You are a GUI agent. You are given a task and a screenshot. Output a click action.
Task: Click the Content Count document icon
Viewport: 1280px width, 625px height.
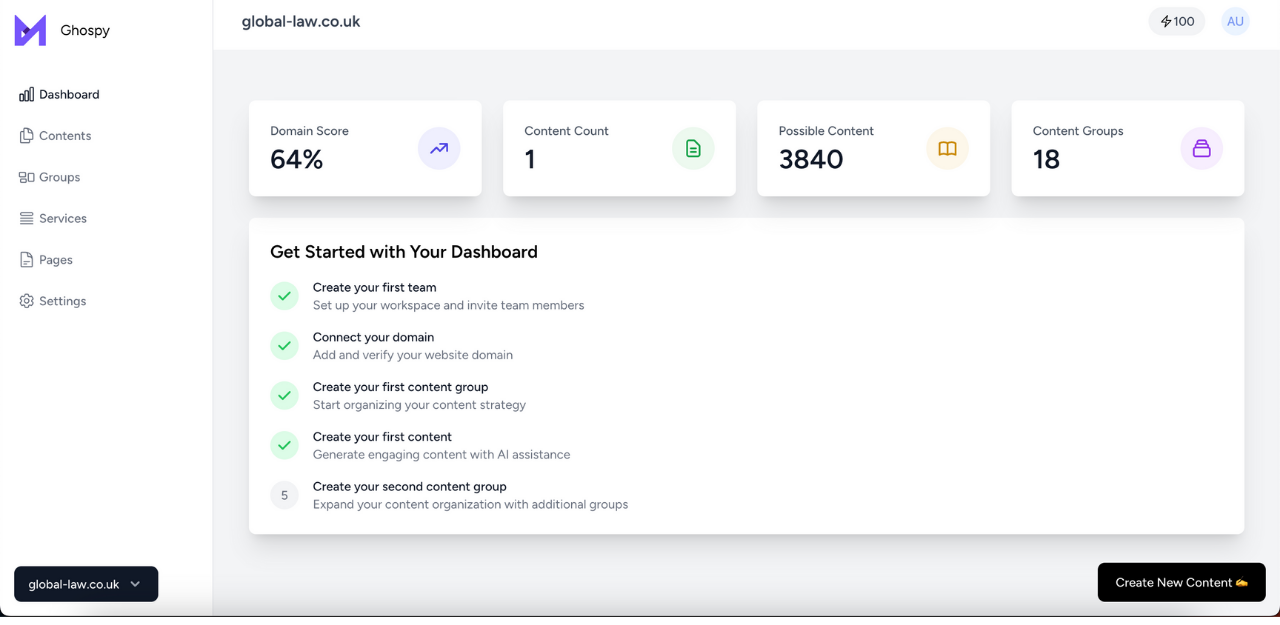click(x=693, y=148)
